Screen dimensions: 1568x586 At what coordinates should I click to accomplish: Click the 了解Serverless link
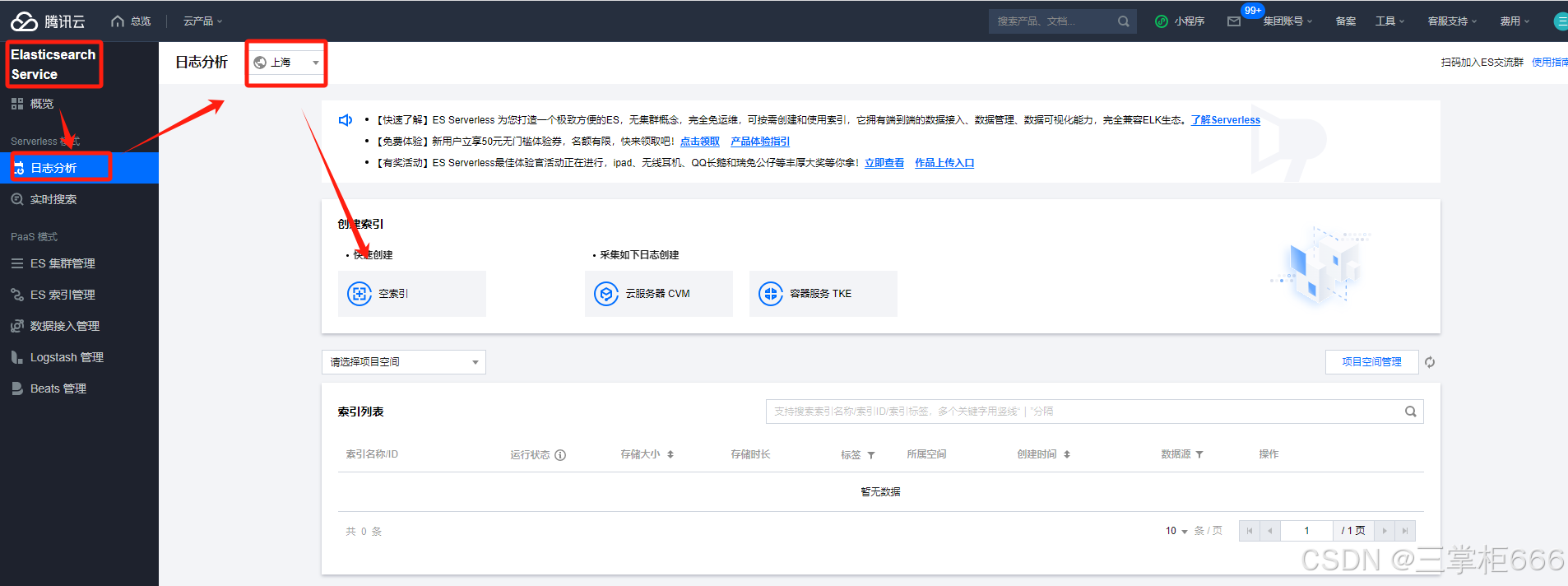pos(1225,120)
